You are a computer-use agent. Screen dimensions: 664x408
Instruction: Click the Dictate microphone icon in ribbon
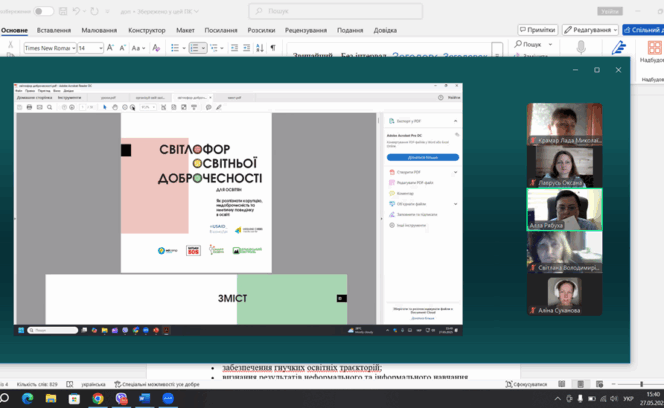(582, 47)
